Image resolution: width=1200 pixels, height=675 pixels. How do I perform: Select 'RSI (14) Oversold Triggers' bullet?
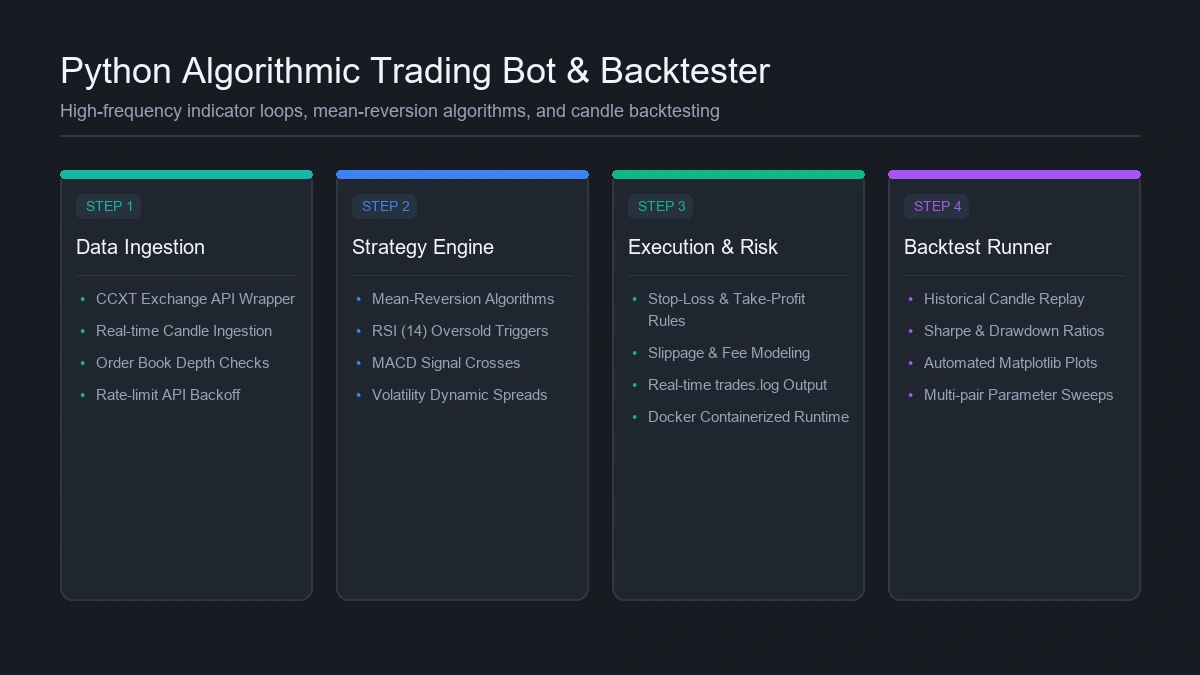click(x=460, y=331)
